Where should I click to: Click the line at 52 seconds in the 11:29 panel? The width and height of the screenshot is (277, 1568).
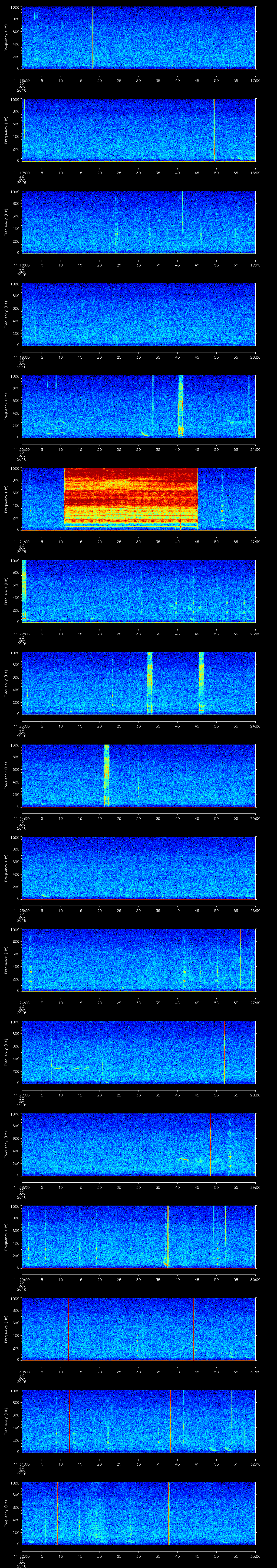click(225, 1225)
